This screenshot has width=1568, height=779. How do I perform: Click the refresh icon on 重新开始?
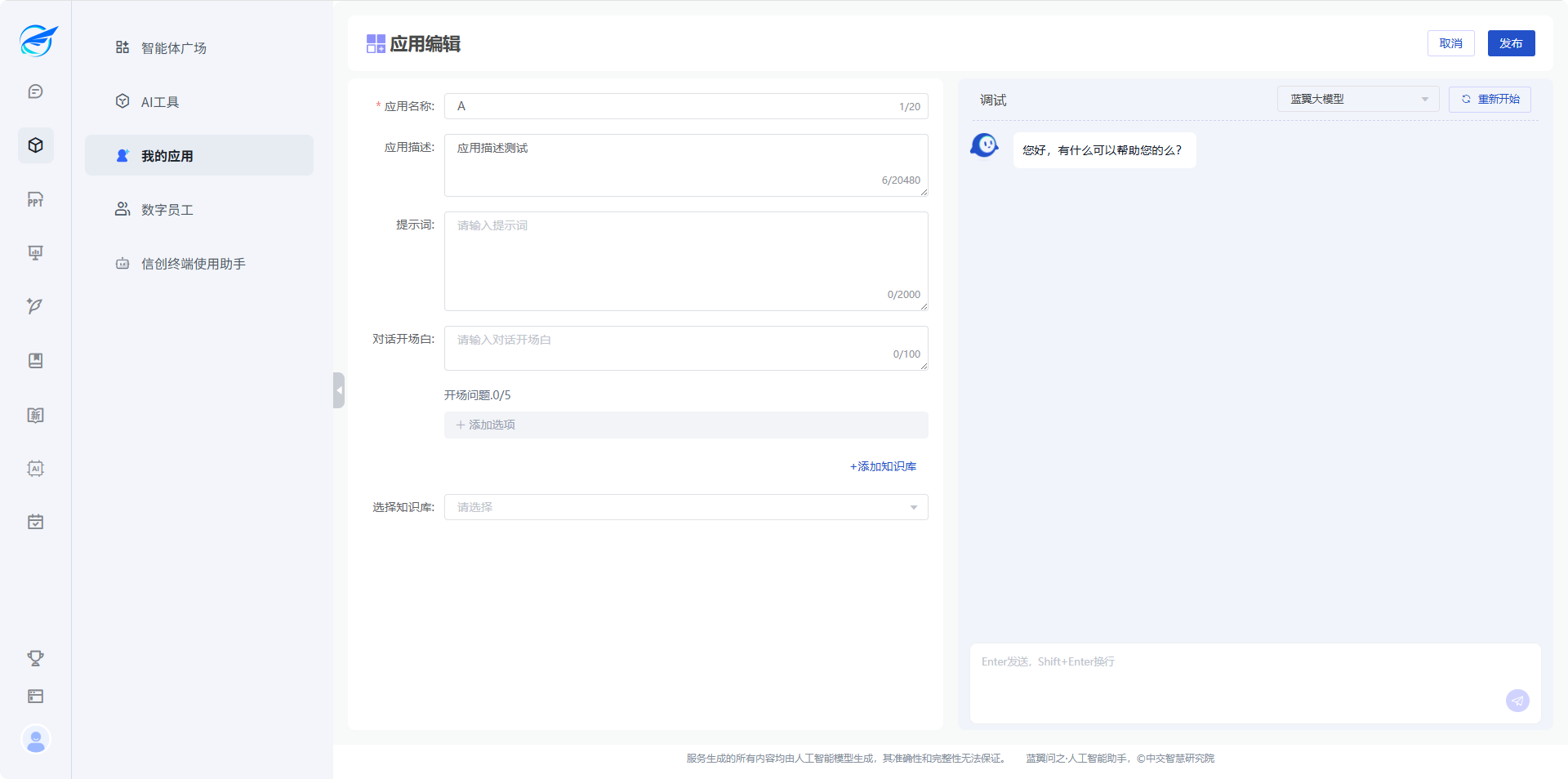[1466, 99]
